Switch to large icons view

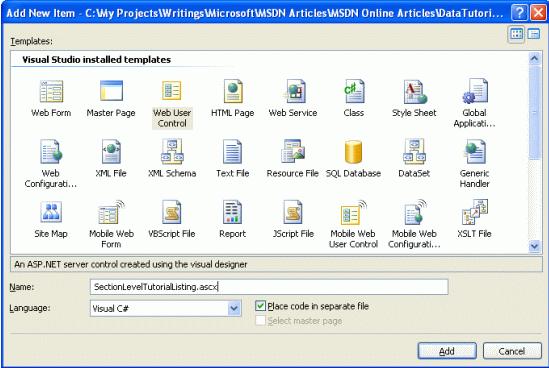tap(517, 34)
